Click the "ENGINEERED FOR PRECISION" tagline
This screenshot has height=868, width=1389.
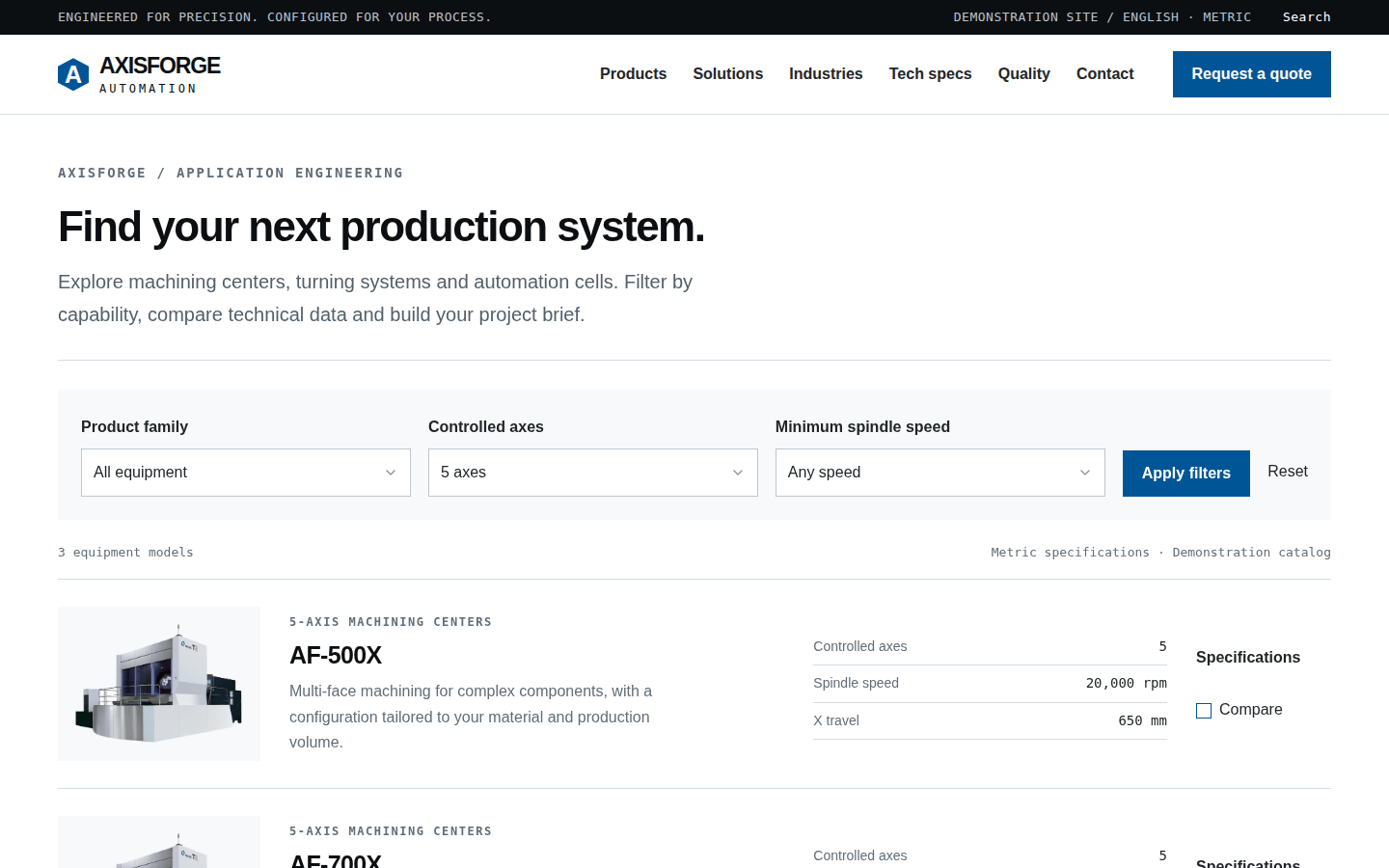(x=275, y=17)
